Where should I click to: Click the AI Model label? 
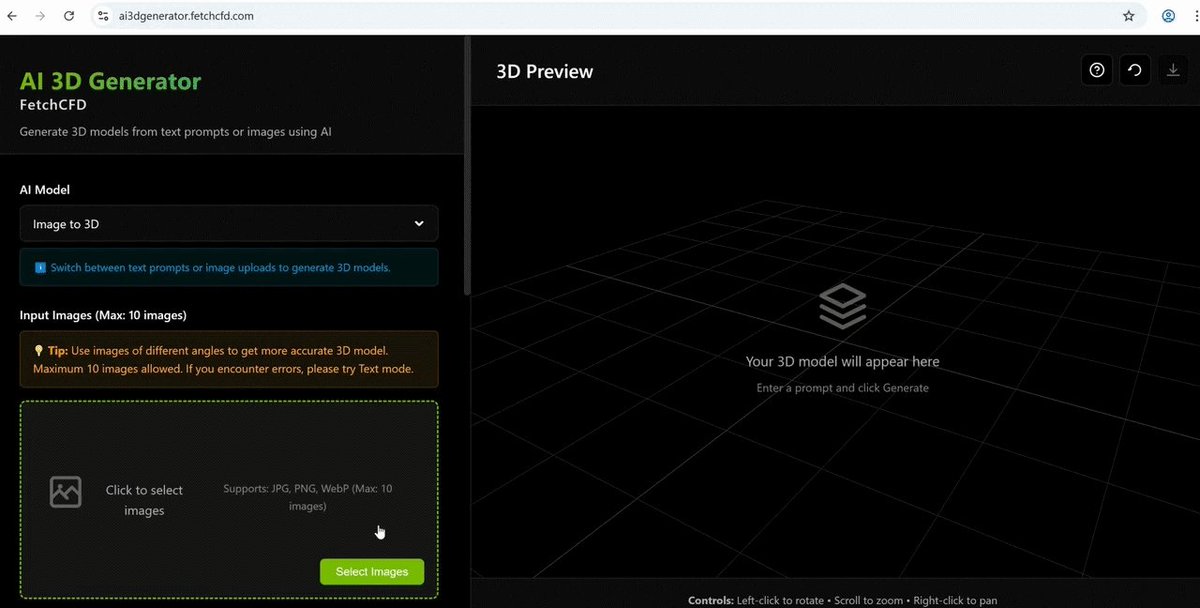(45, 189)
